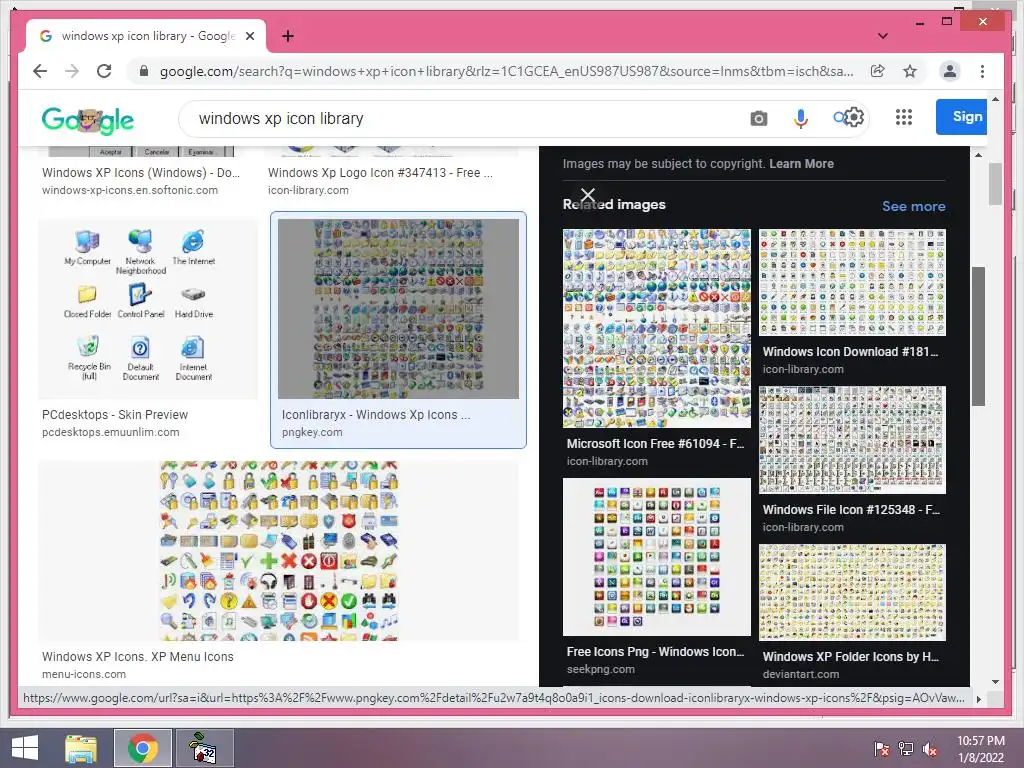Click the page scrollbar up arrow

[x=995, y=99]
